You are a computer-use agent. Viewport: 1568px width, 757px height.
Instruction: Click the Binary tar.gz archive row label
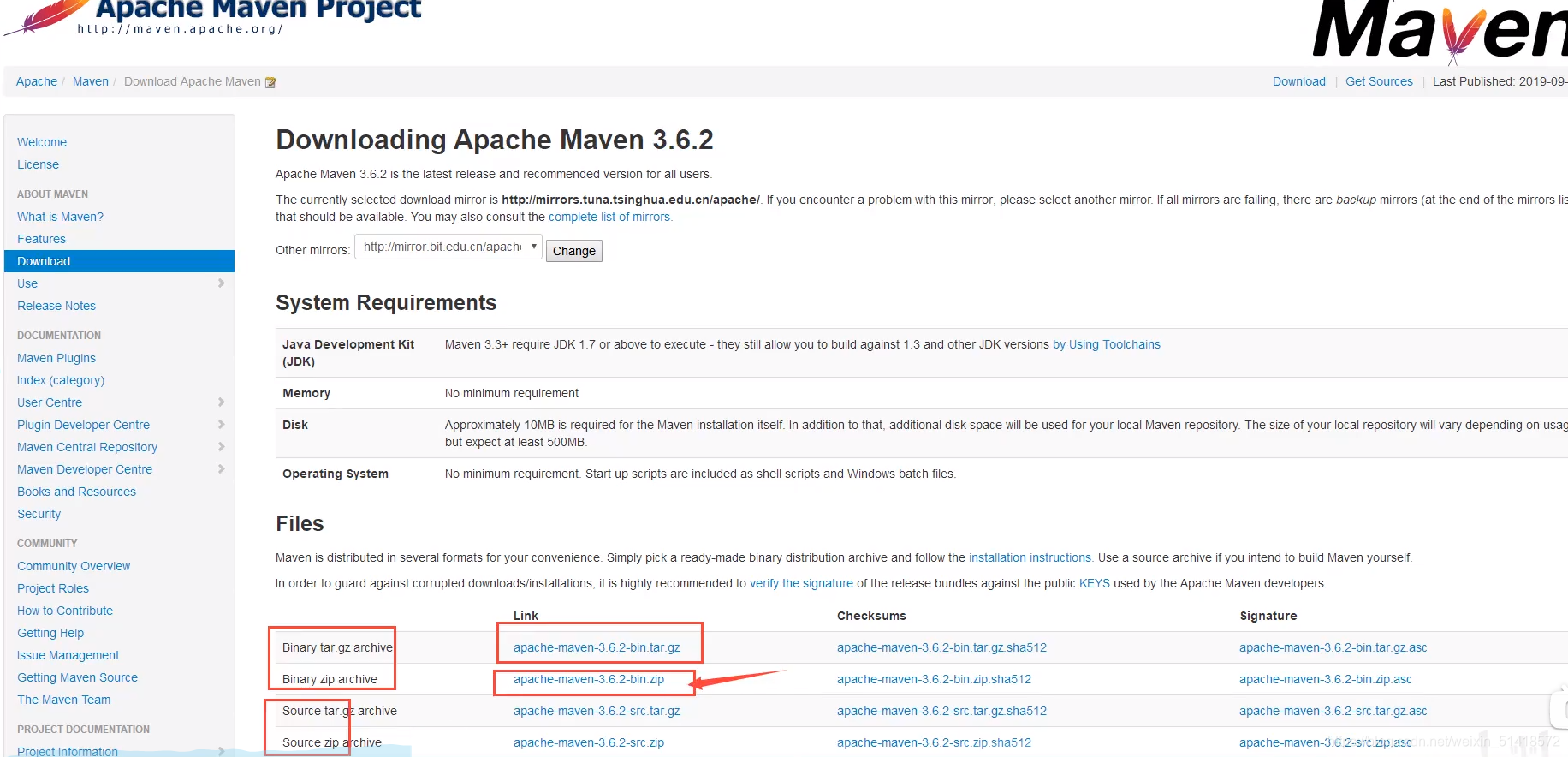click(x=337, y=647)
